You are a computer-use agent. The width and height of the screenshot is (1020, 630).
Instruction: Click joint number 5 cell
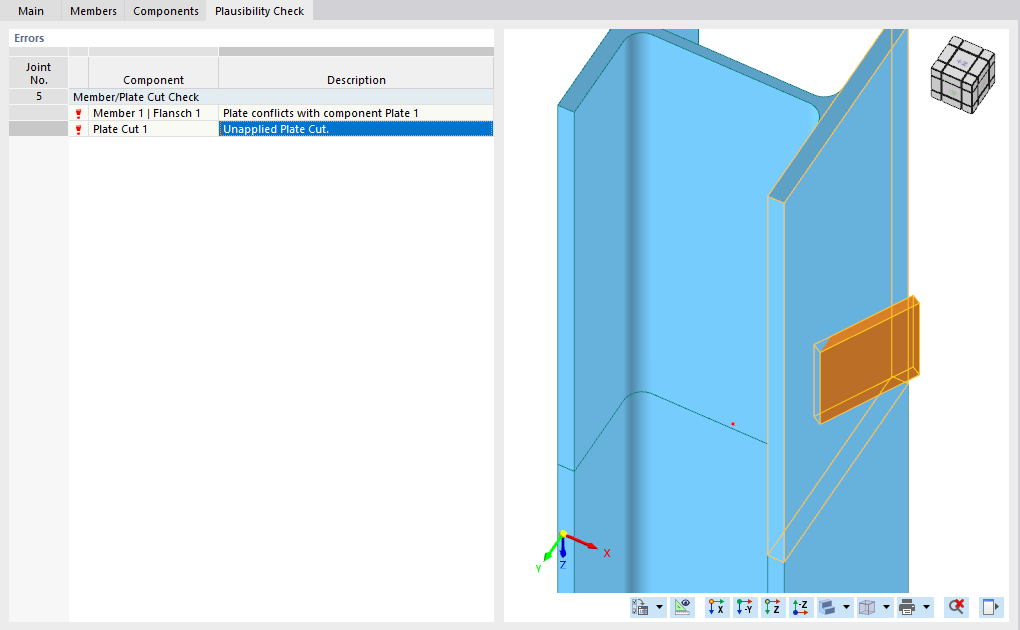[x=38, y=96]
